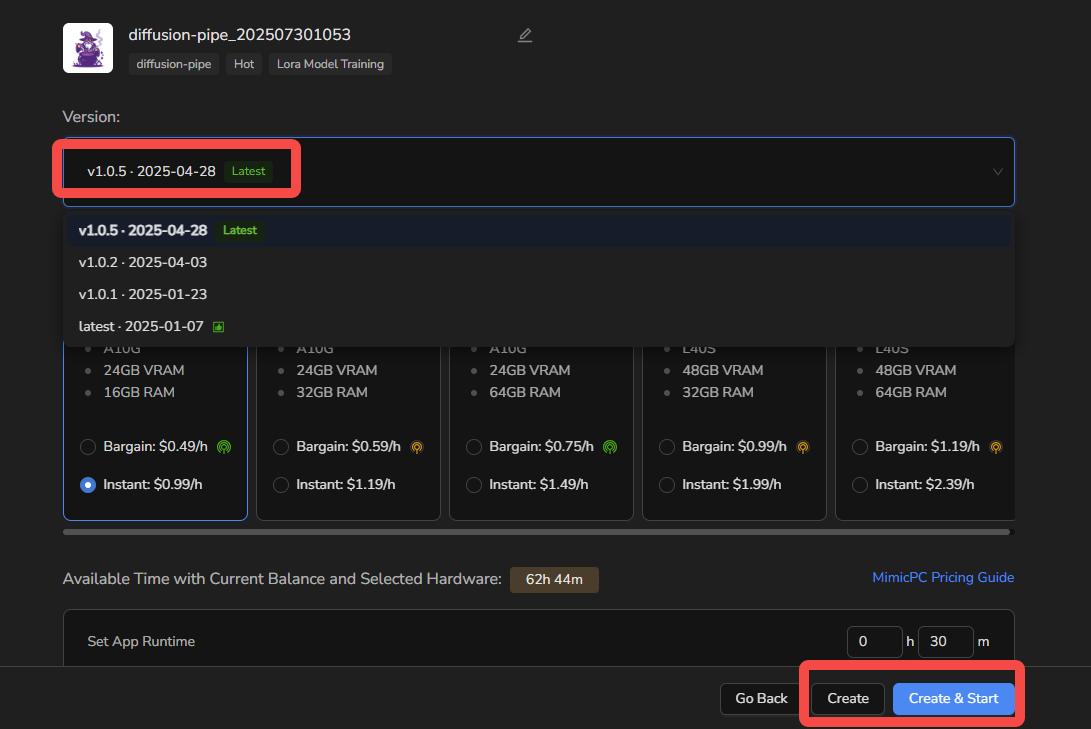The width and height of the screenshot is (1091, 729).
Task: Select Instant $2.39/h radio option
Action: coord(860,485)
